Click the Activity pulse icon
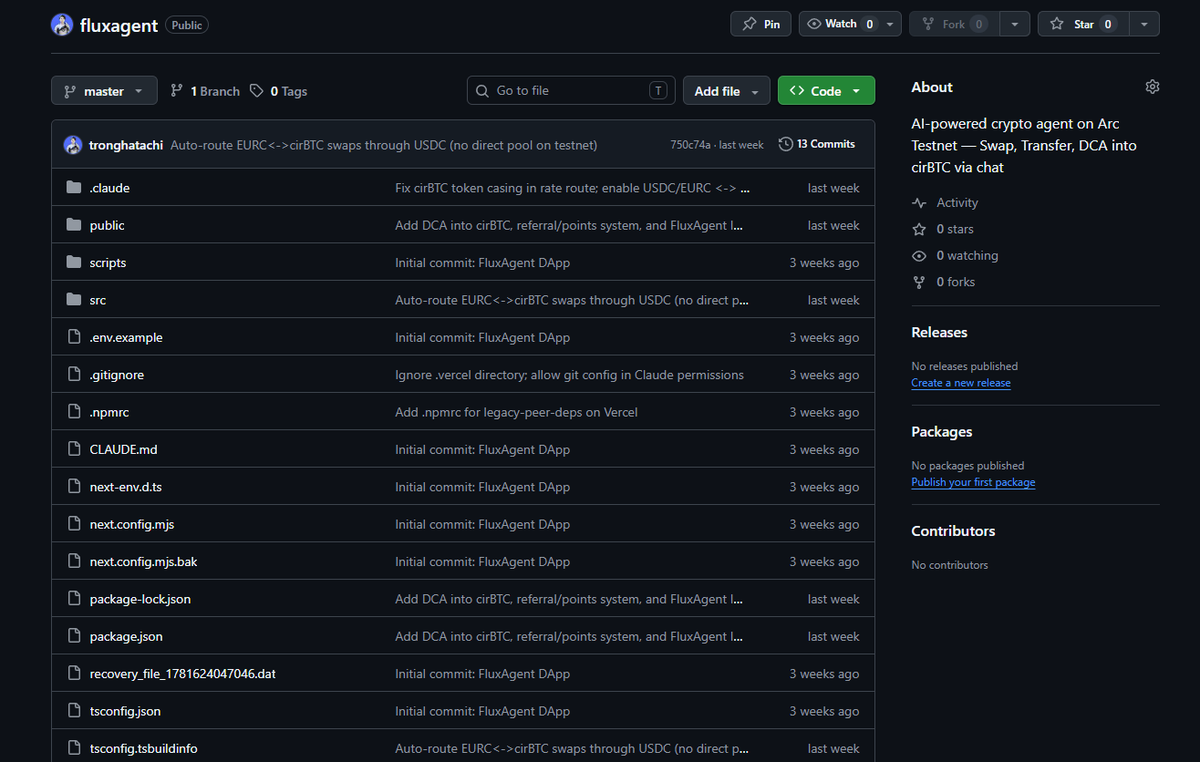The image size is (1200, 762). [x=919, y=203]
